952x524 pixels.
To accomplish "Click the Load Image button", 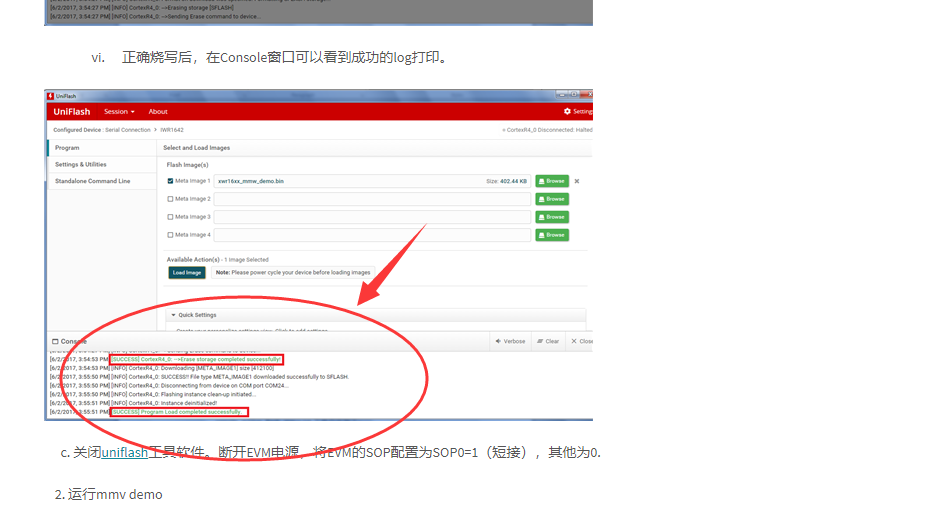I will [x=186, y=273].
